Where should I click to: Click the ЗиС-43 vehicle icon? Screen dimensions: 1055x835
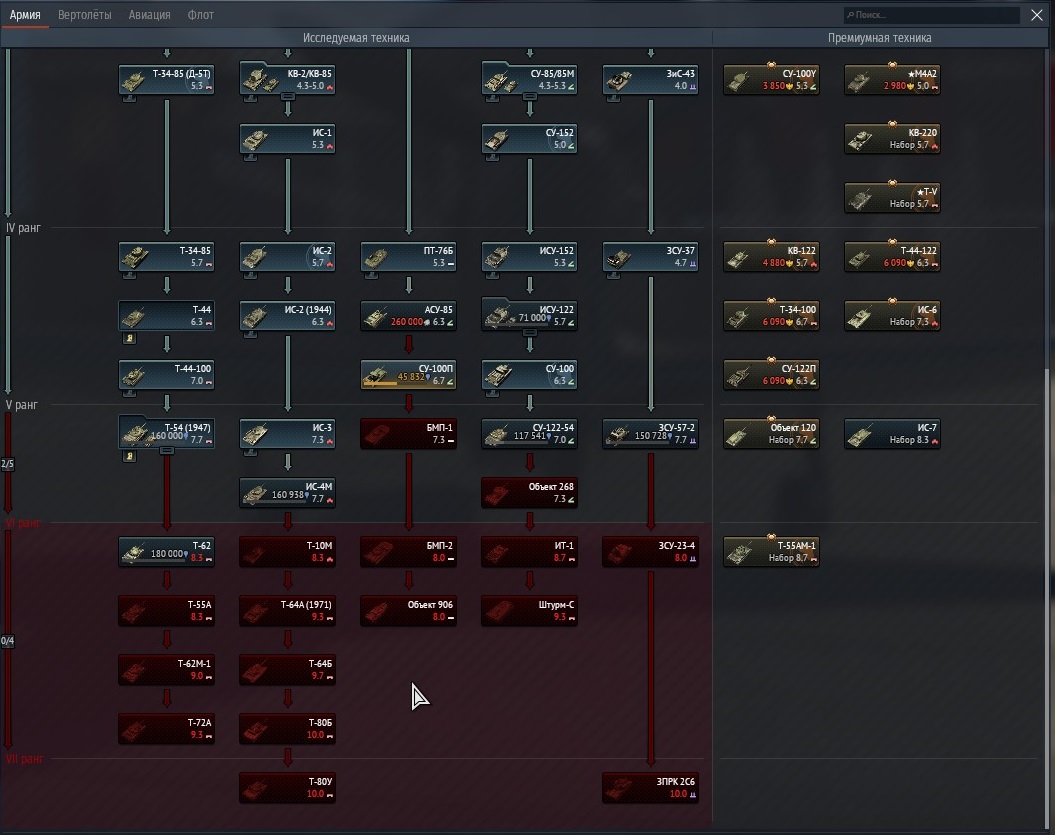(x=618, y=80)
